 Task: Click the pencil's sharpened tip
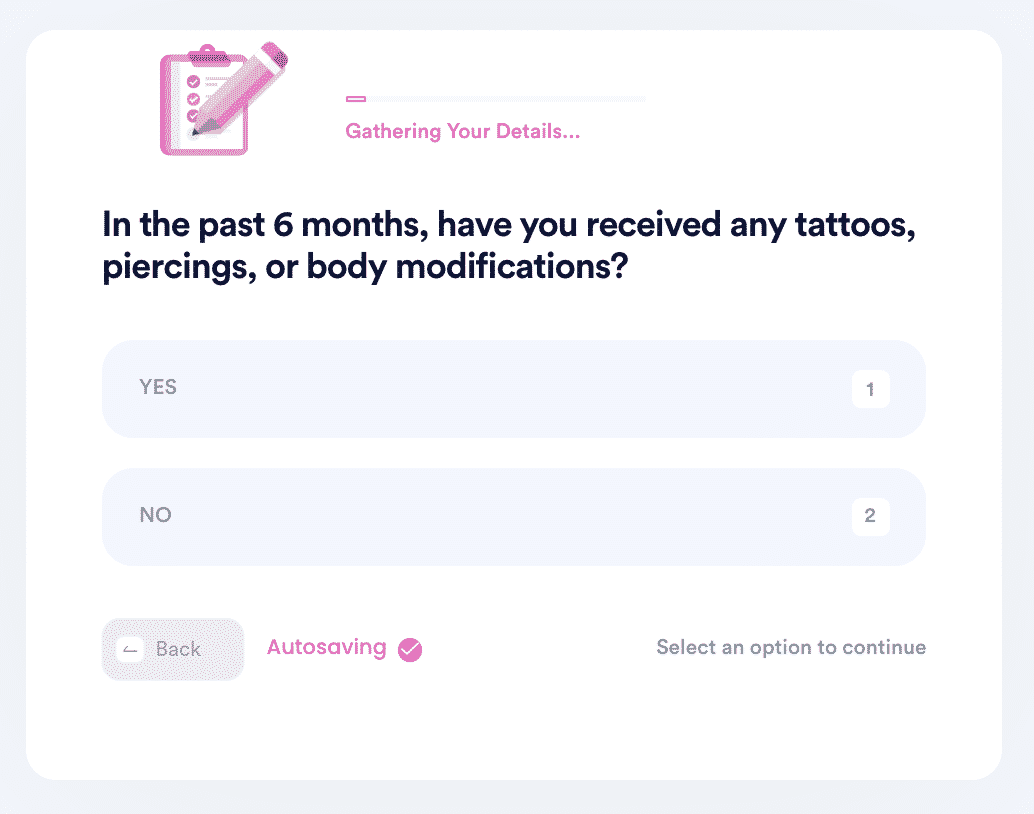pos(197,130)
